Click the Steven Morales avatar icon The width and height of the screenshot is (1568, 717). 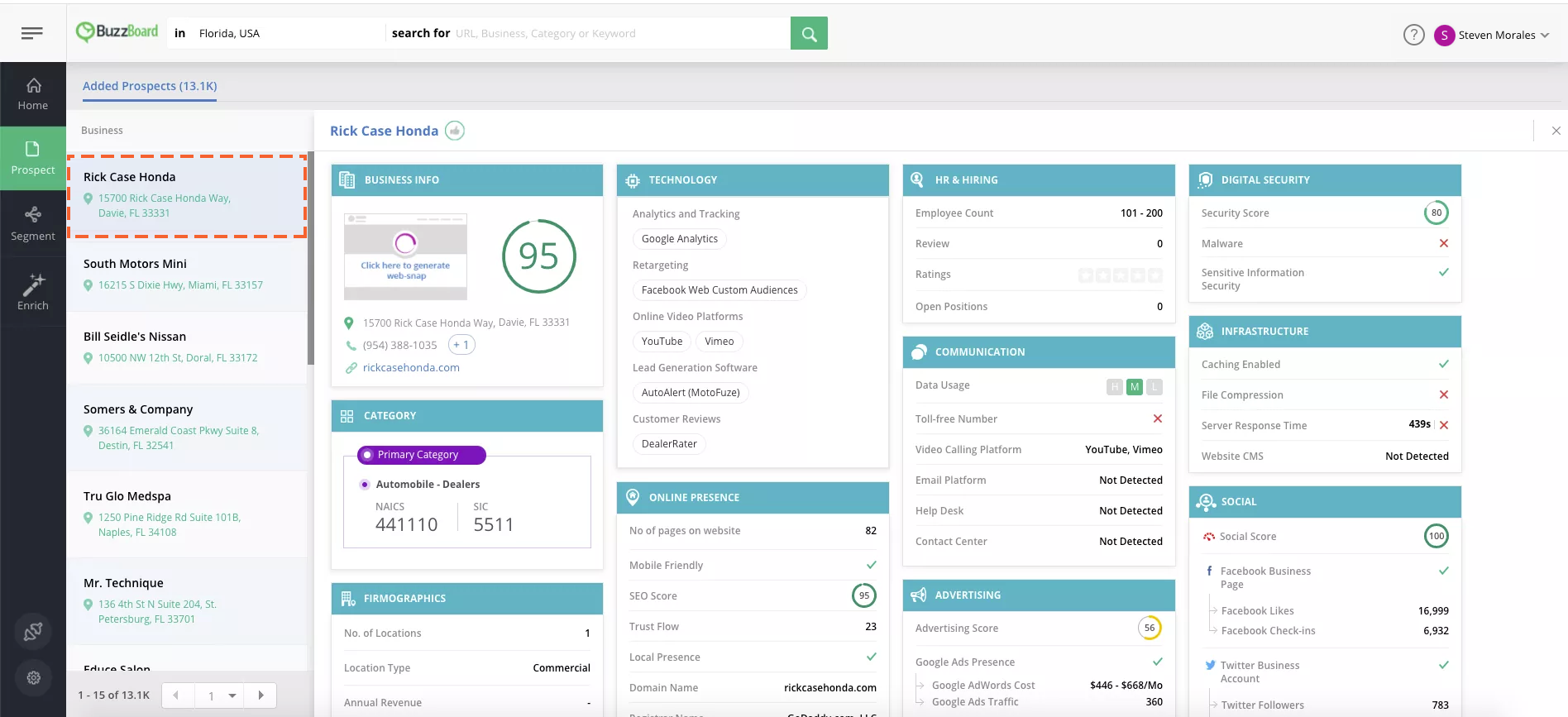point(1445,35)
